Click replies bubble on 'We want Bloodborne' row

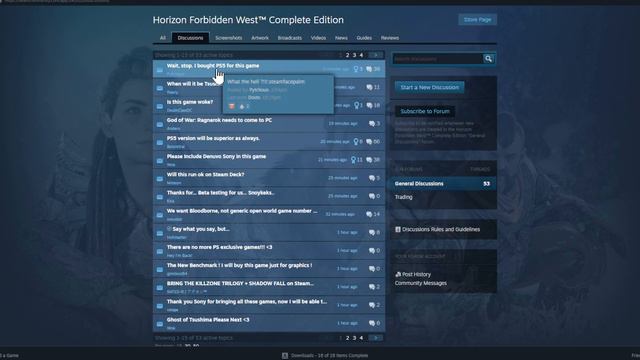(369, 214)
